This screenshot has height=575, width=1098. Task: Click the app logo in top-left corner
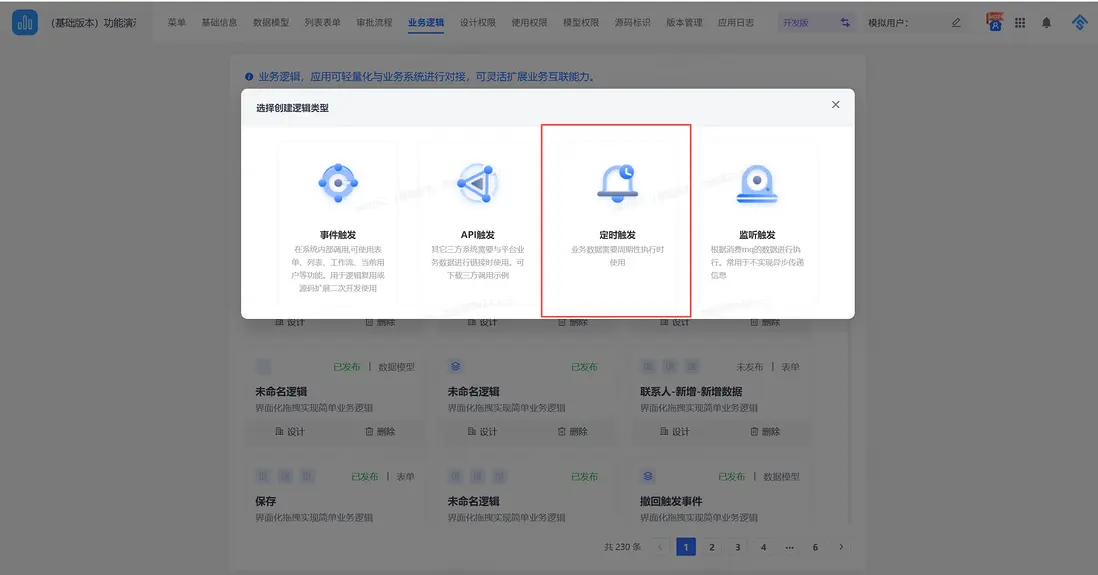[x=25, y=22]
